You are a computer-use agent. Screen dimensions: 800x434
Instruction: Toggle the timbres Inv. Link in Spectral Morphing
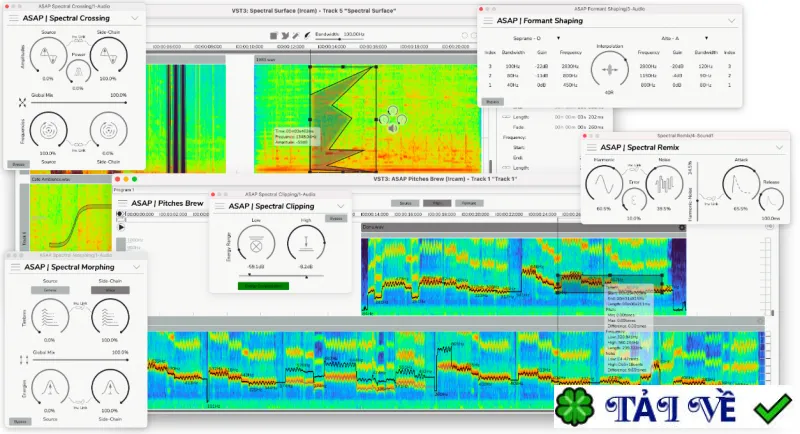80,305
